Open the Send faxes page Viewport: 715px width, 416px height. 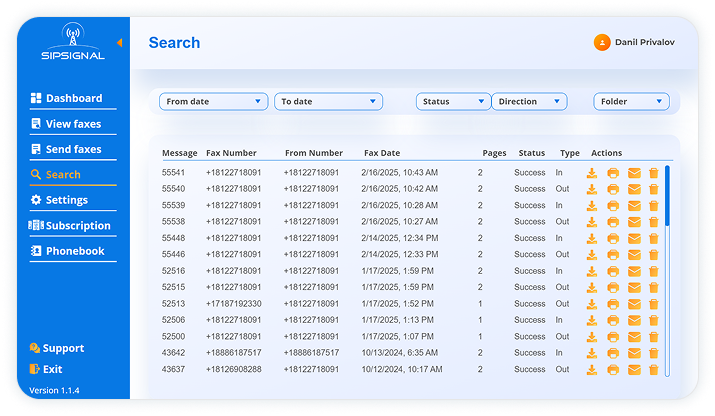click(73, 149)
